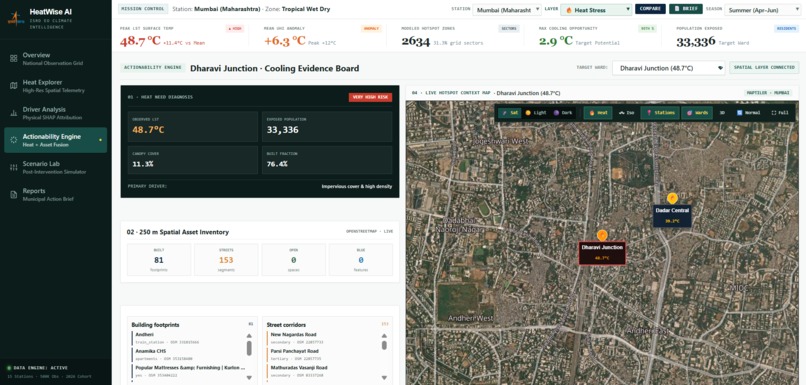Image resolution: width=806 pixels, height=385 pixels.
Task: Toggle the Heat map overlay
Action: tap(598, 113)
